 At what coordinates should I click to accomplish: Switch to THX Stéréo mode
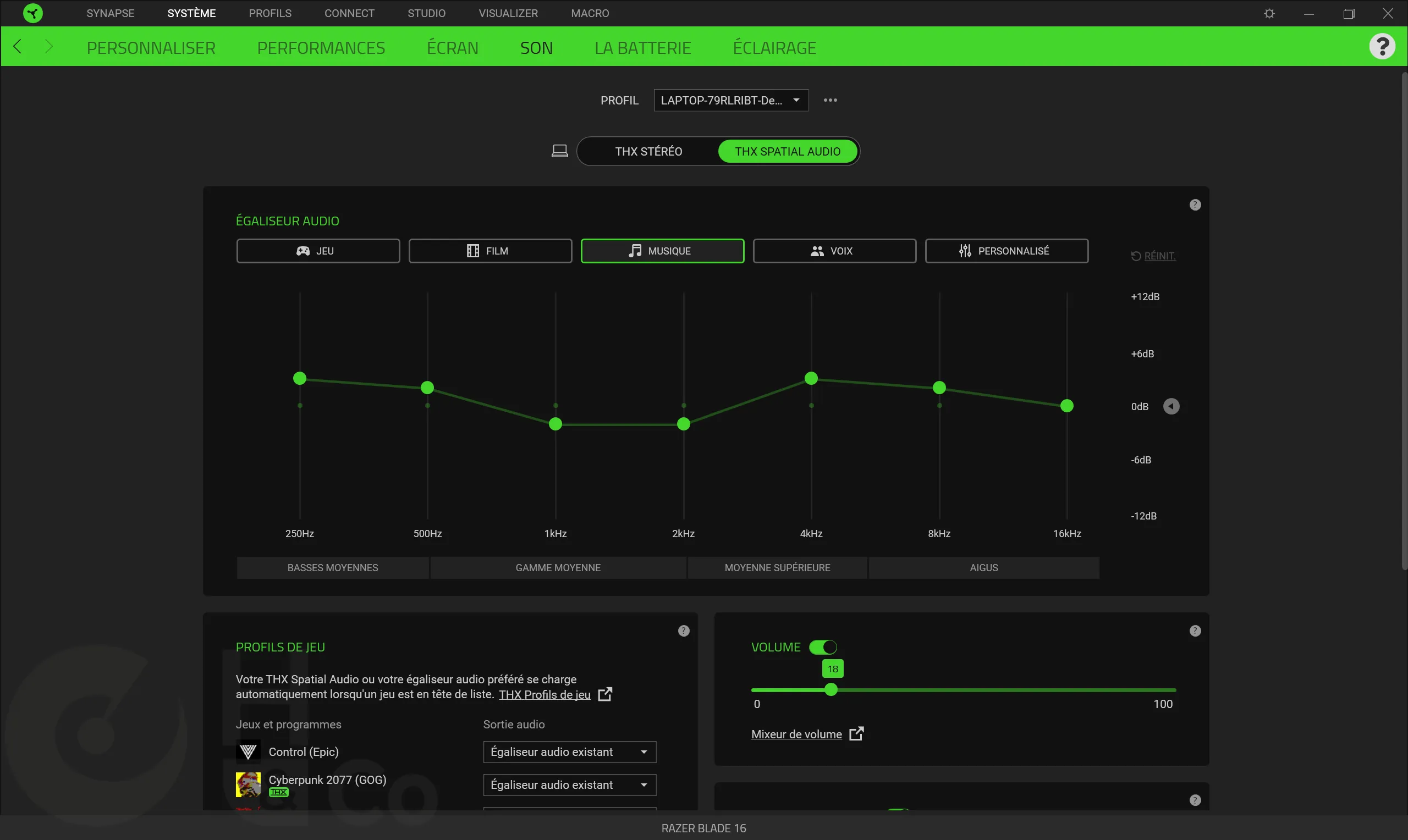(648, 151)
